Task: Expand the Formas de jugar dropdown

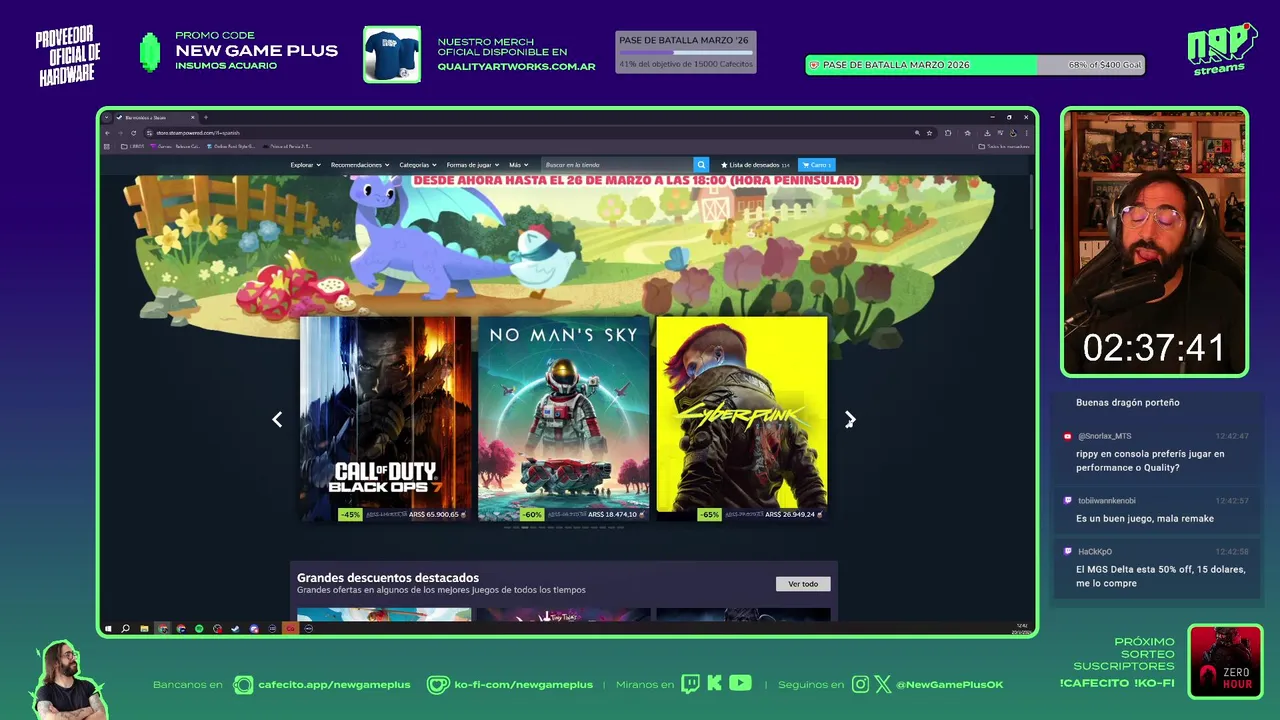Action: pyautogui.click(x=472, y=165)
